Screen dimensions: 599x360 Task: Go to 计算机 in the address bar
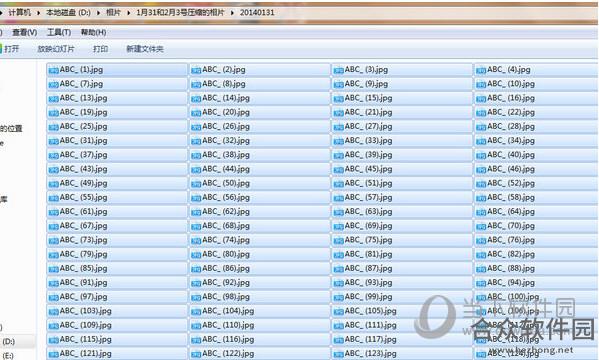(19, 13)
